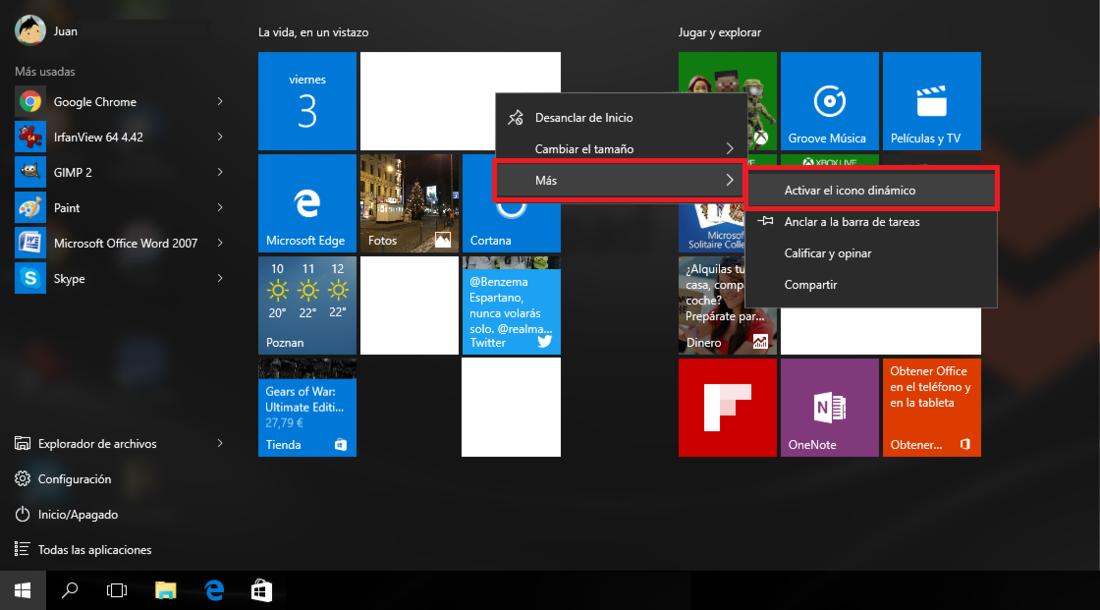Expand the Más submenu arrow
This screenshot has height=610, width=1100.
(730, 180)
